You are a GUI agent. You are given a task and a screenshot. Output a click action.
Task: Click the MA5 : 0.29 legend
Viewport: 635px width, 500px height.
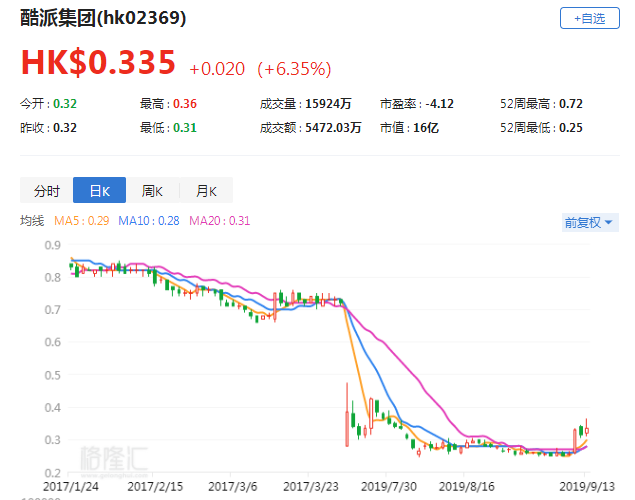[x=82, y=221]
